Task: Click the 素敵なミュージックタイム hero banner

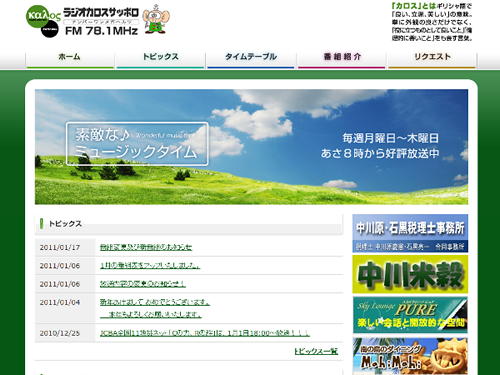Action: click(x=251, y=147)
